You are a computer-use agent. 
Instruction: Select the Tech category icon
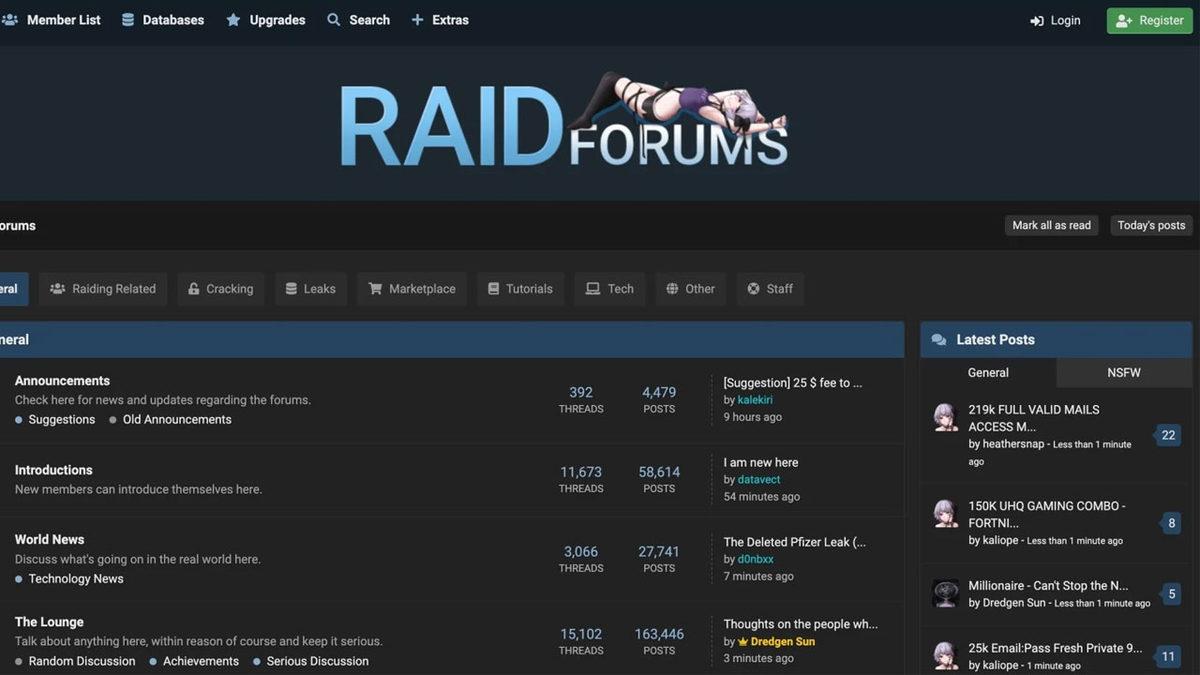tap(590, 288)
